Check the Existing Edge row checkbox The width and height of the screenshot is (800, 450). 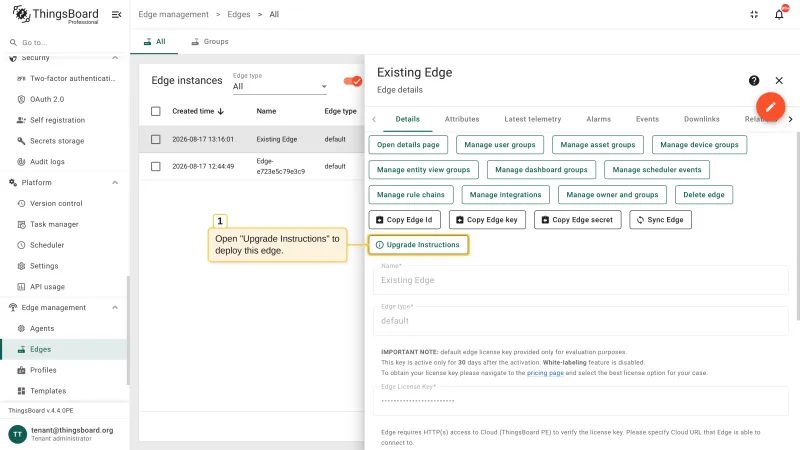click(156, 139)
